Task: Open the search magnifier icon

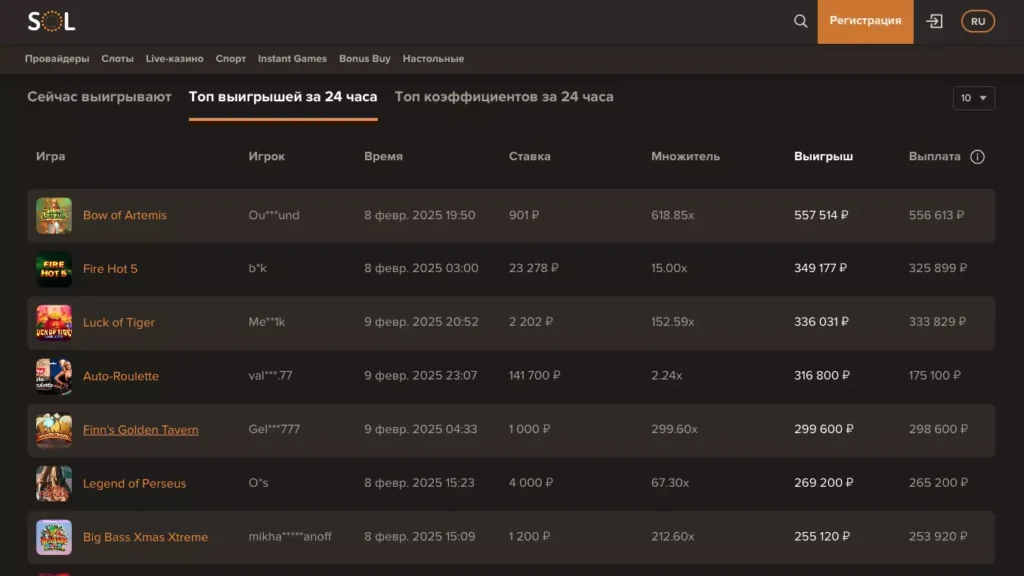Action: [x=800, y=21]
